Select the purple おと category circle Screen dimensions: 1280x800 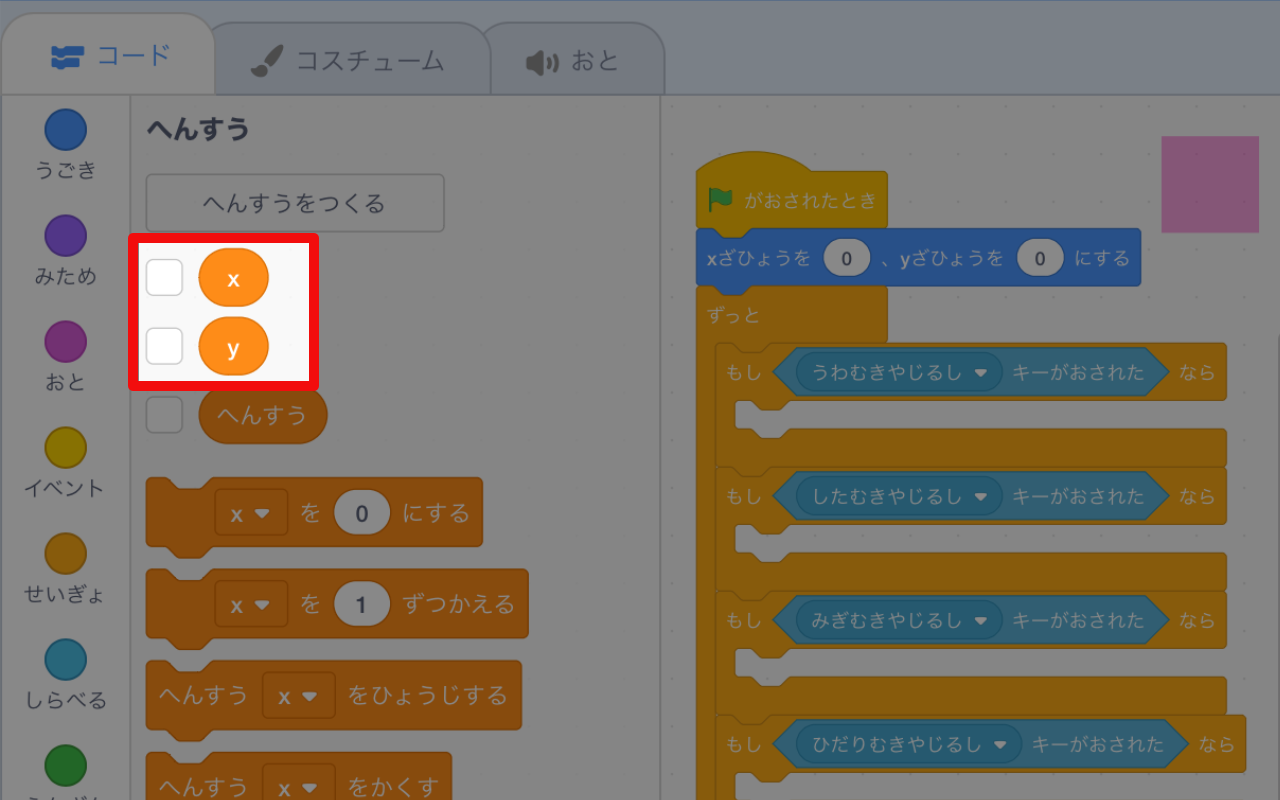[66, 342]
